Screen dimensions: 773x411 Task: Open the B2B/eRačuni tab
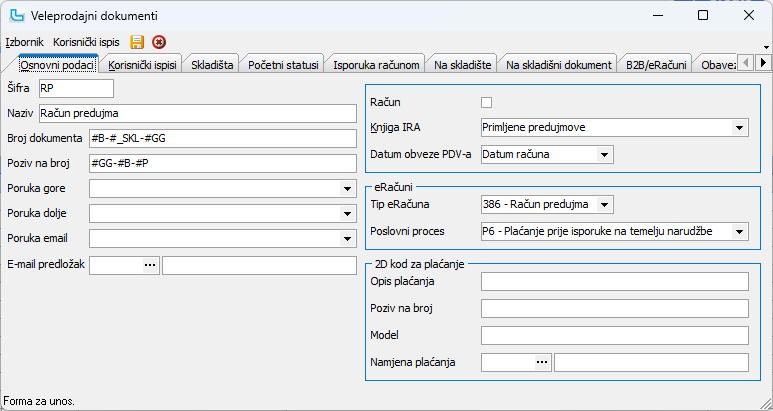(655, 64)
